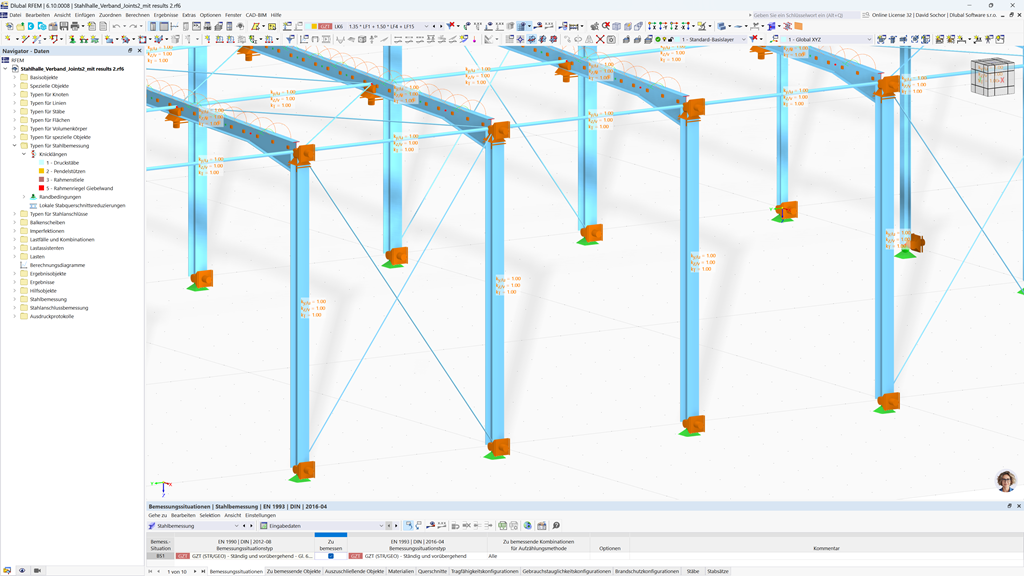Image resolution: width=1024 pixels, height=576 pixels.
Task: Click Navigator views camera icon at bottom left
Action: pyautogui.click(x=37, y=570)
